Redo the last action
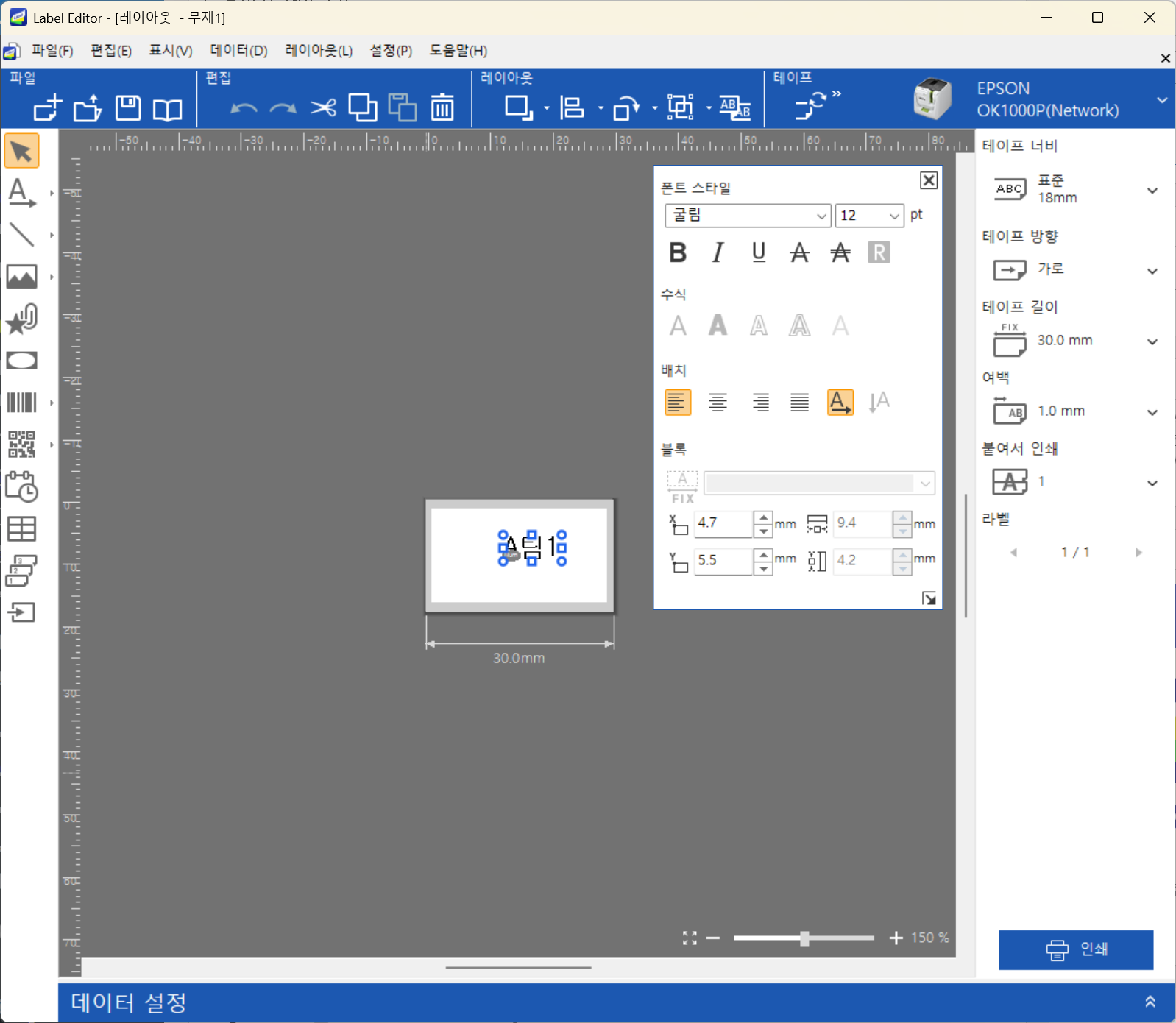This screenshot has height=1023, width=1176. click(283, 109)
